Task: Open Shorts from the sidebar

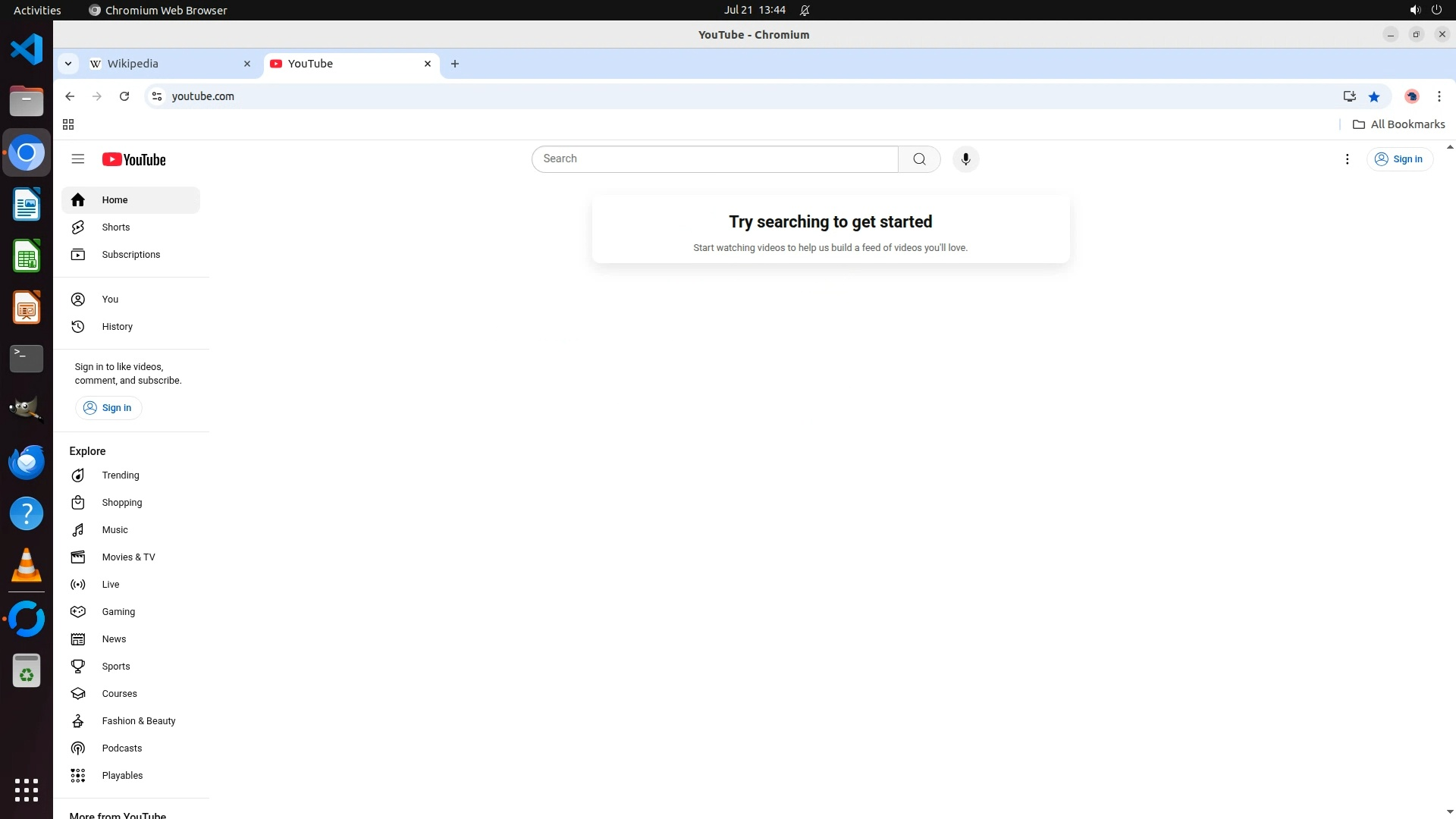Action: click(115, 227)
